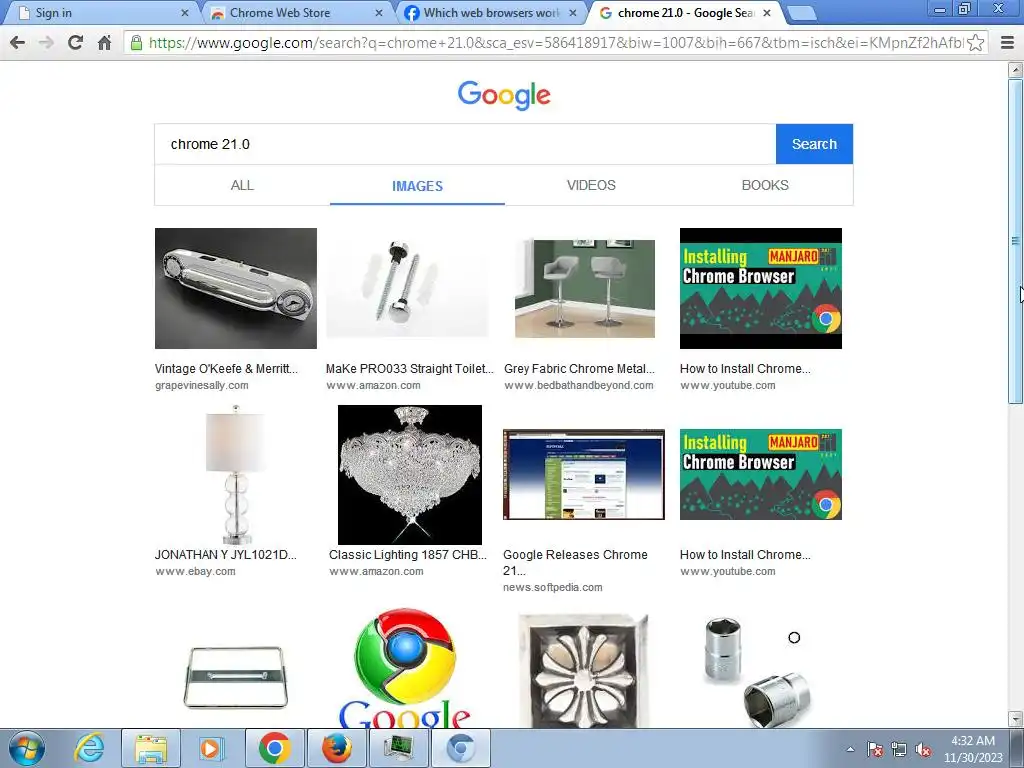Click the page scrollbar up arrow
Viewport: 1024px width, 768px height.
(x=1016, y=69)
